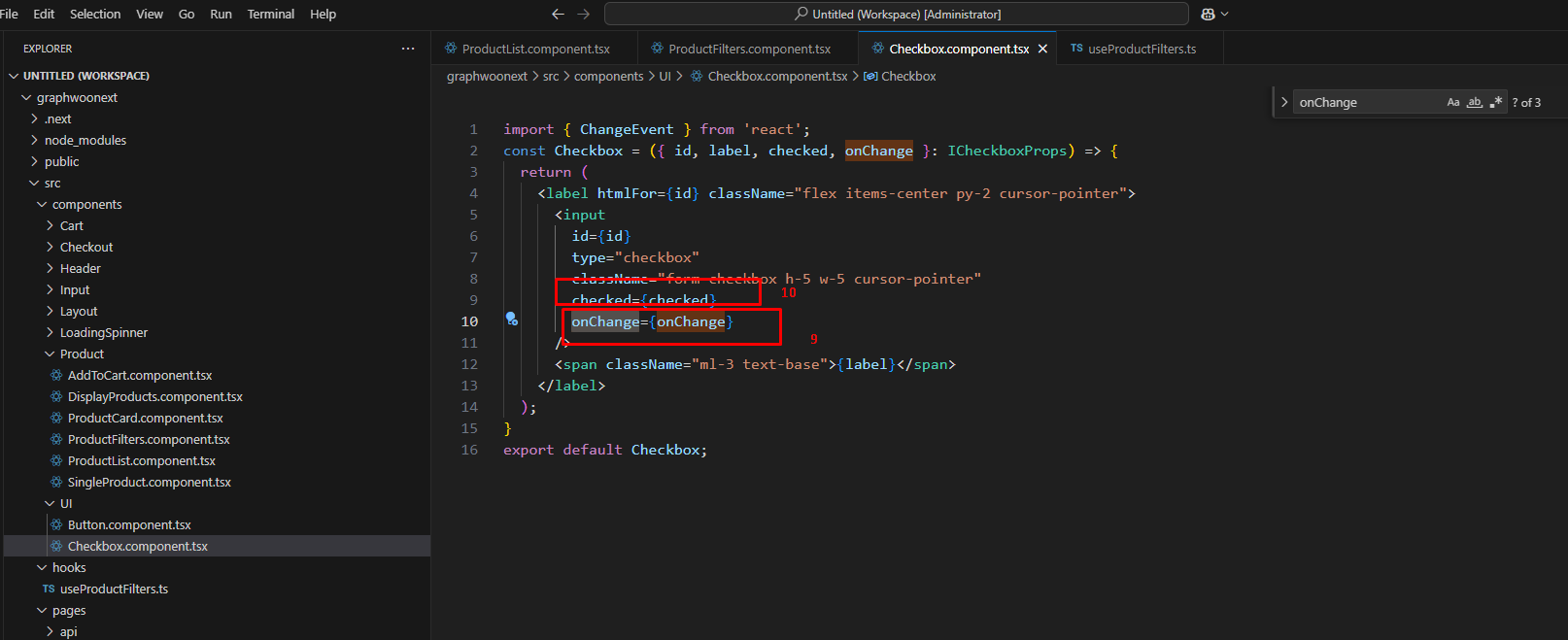Open the Copilot dropdown arrow

tap(1224, 14)
